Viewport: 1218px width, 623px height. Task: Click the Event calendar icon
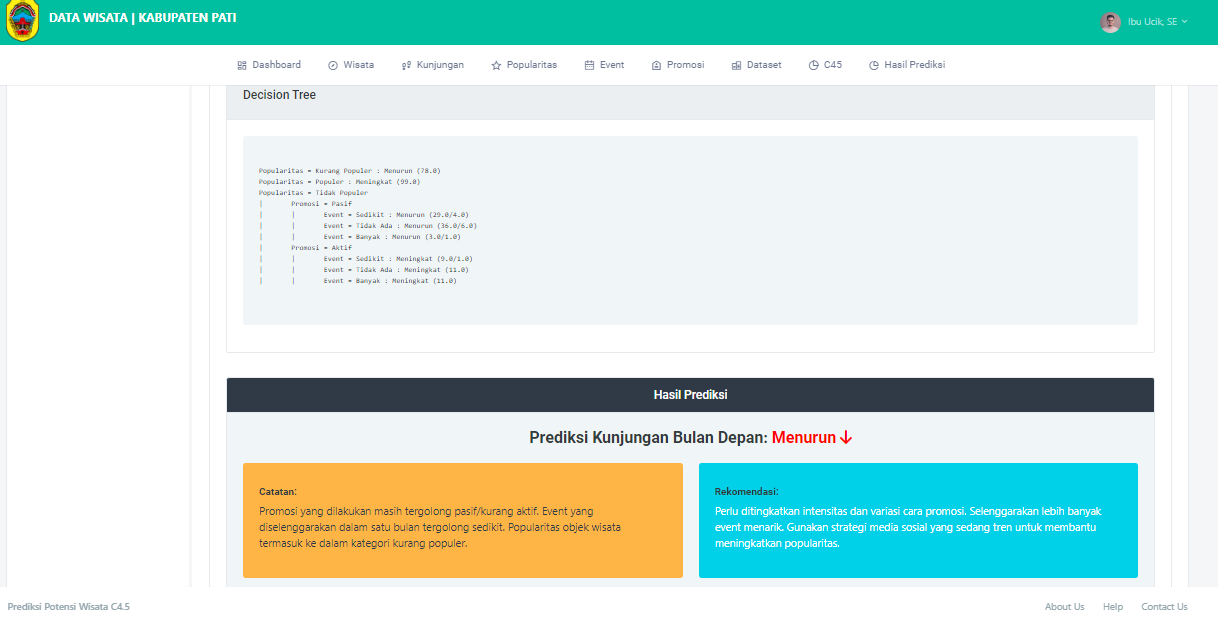589,65
